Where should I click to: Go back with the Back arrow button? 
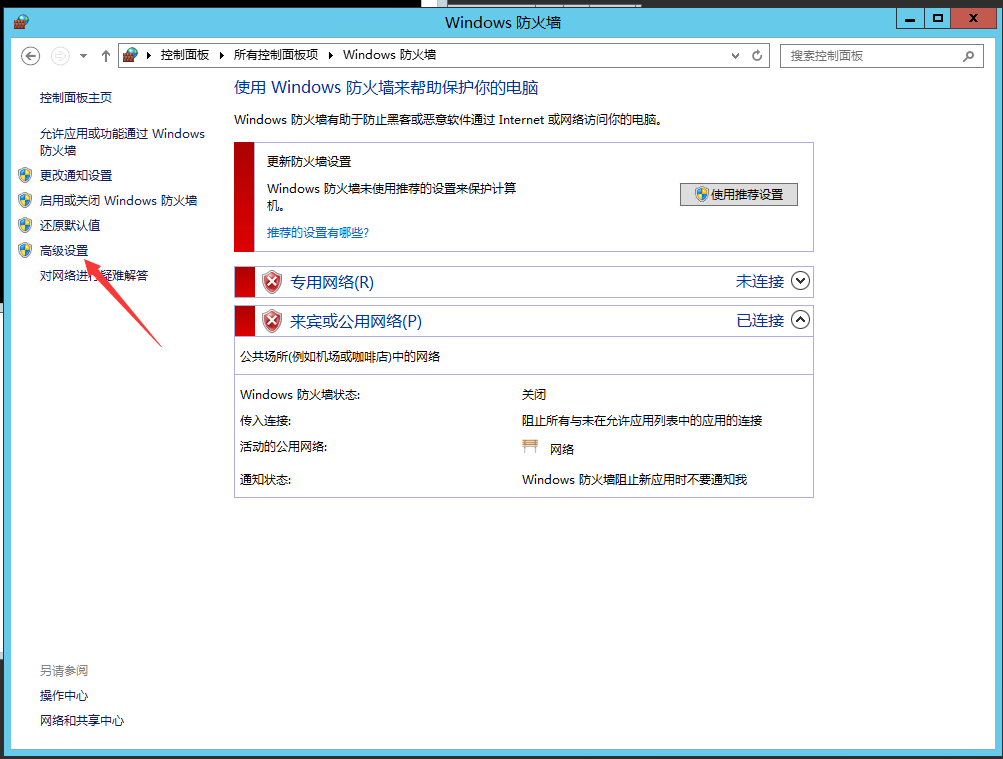click(30, 56)
